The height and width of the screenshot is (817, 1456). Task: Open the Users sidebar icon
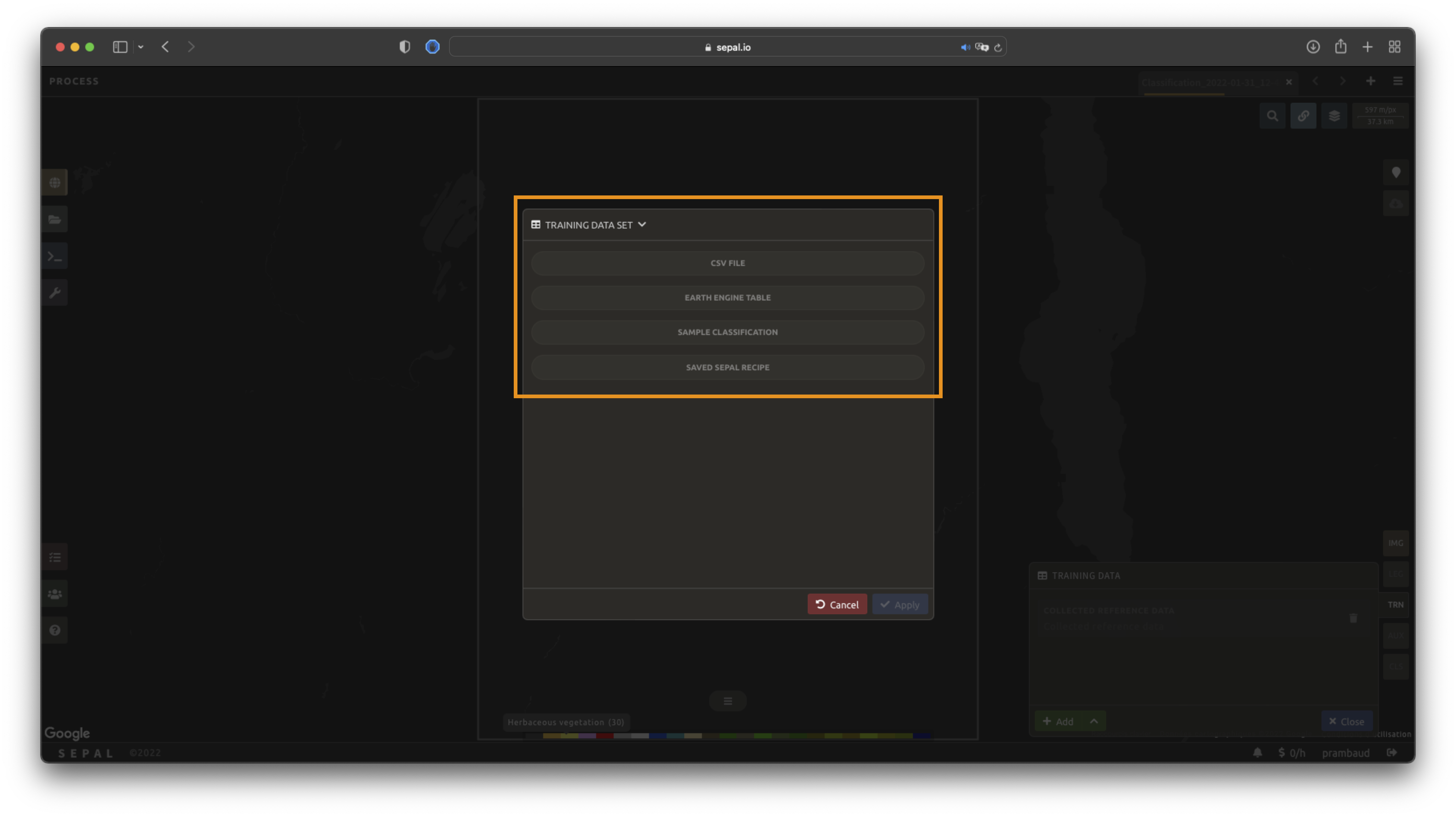click(55, 594)
